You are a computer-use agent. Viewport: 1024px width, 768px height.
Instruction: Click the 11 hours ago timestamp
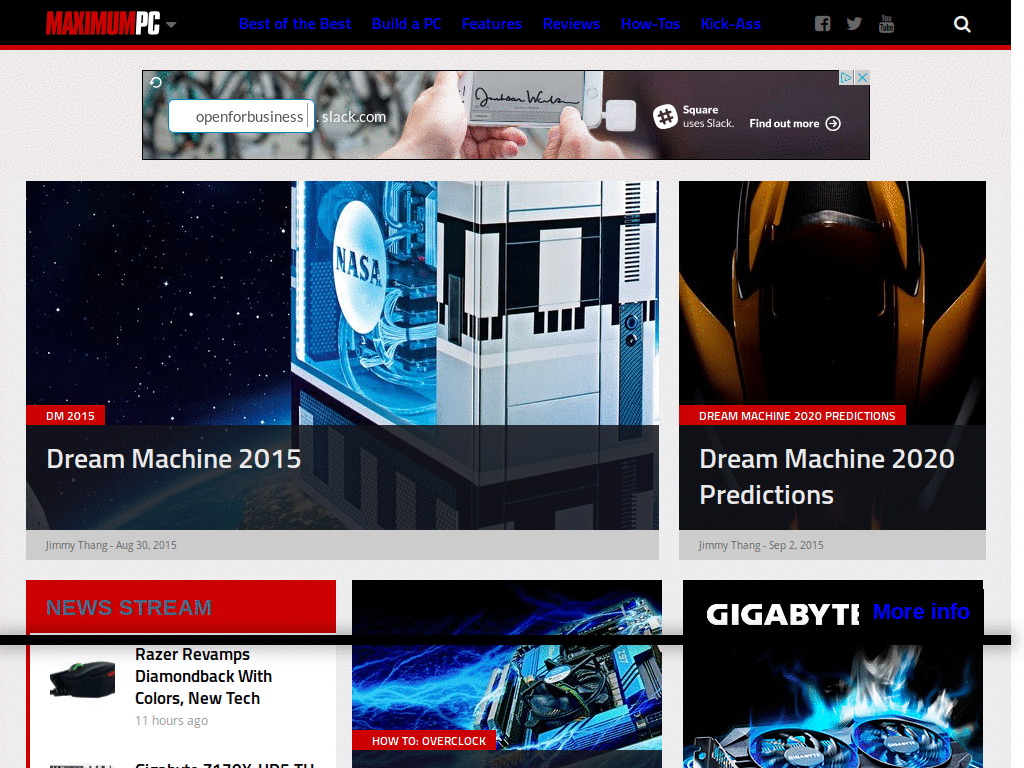coord(172,720)
